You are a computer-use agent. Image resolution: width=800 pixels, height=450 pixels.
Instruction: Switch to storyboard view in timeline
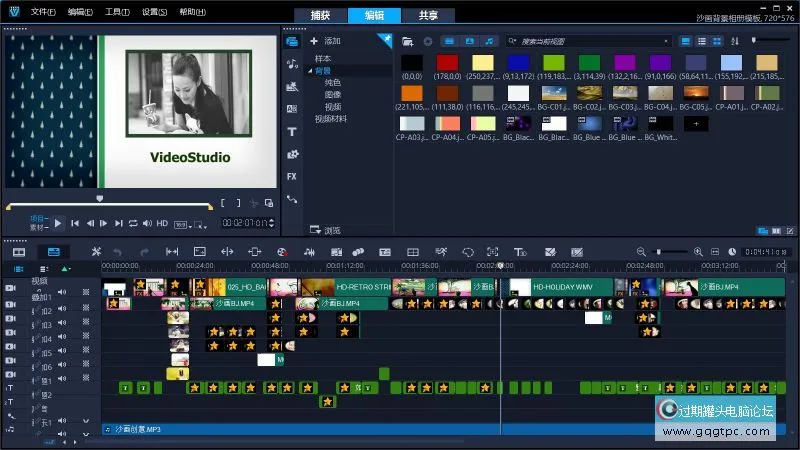tap(19, 252)
